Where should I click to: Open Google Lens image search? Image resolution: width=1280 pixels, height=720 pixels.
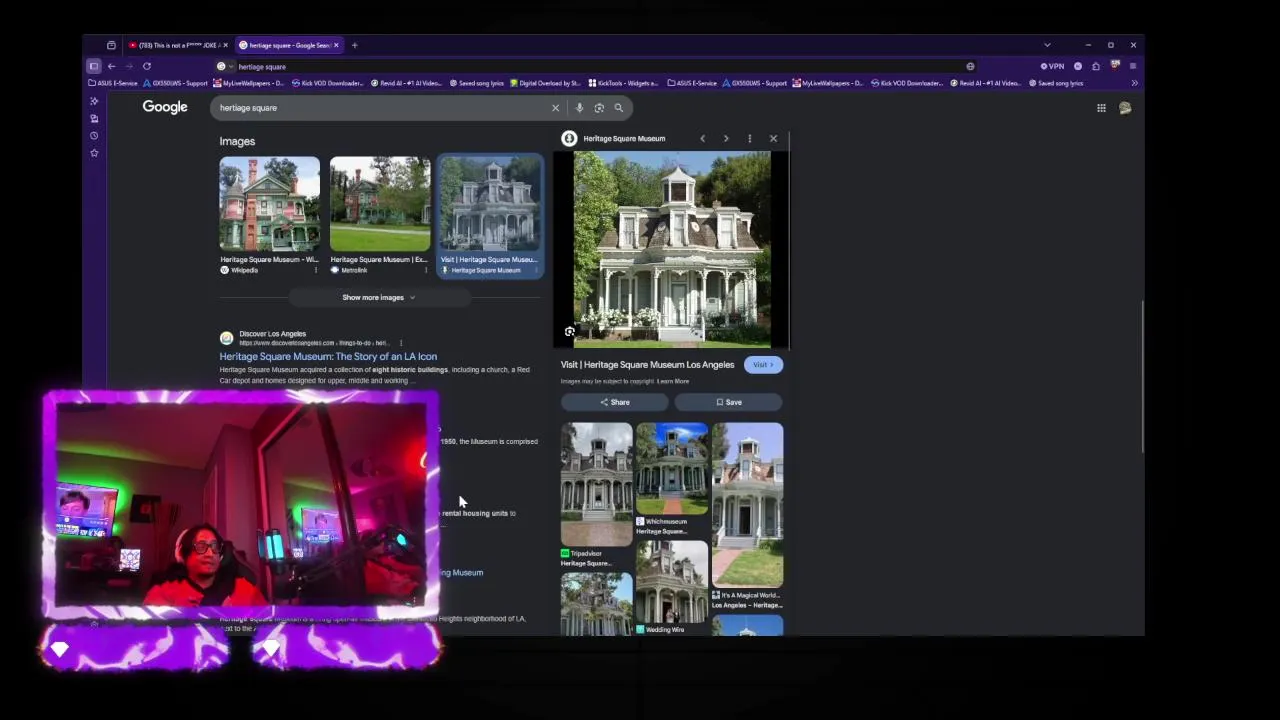pos(599,108)
